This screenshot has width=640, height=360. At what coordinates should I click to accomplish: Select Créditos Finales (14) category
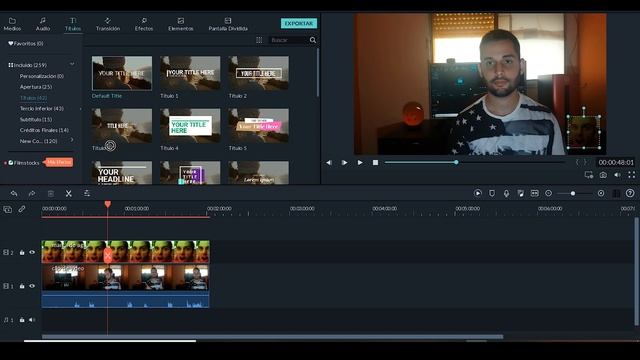coord(44,130)
